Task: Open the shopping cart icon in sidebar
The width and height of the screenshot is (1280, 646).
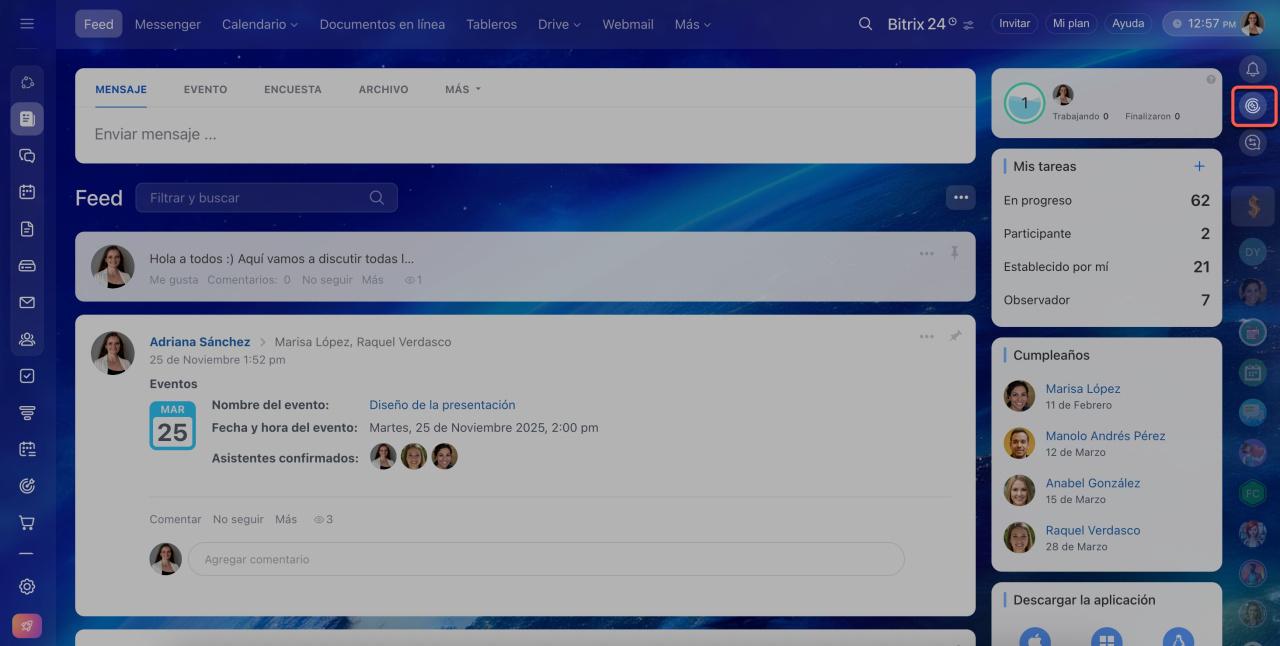Action: pos(27,523)
